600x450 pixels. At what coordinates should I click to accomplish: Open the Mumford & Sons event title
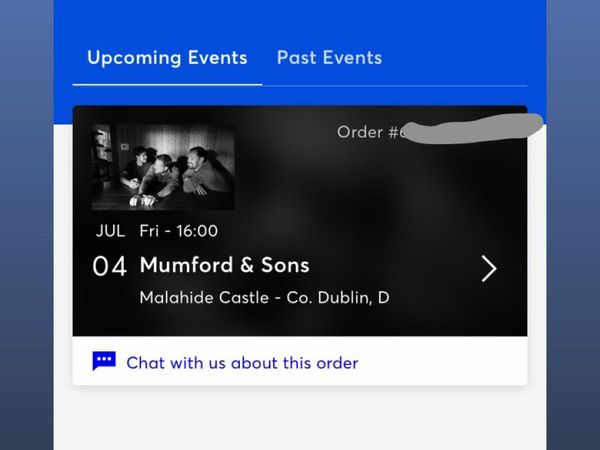point(225,265)
